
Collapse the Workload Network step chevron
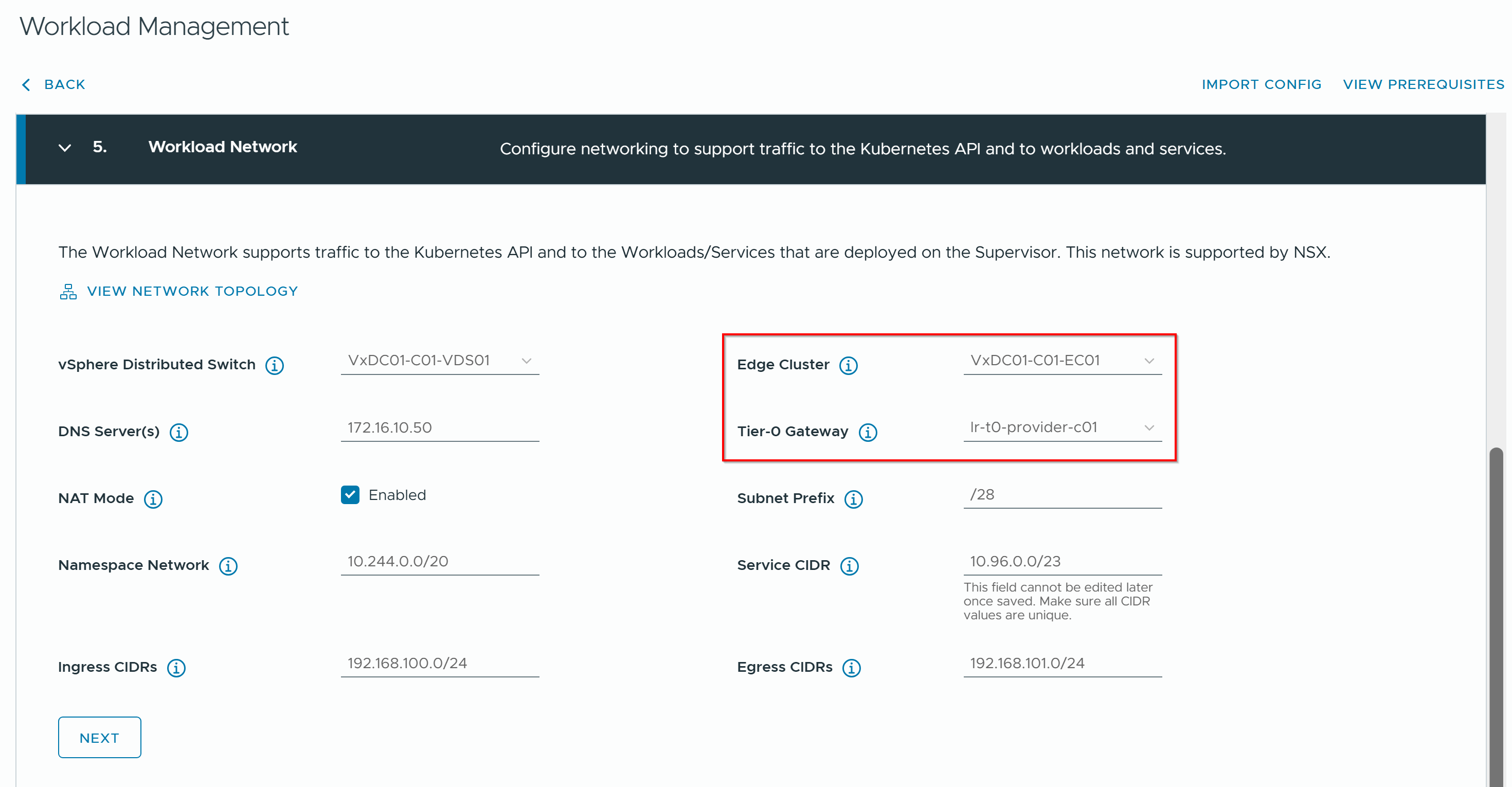click(x=65, y=148)
